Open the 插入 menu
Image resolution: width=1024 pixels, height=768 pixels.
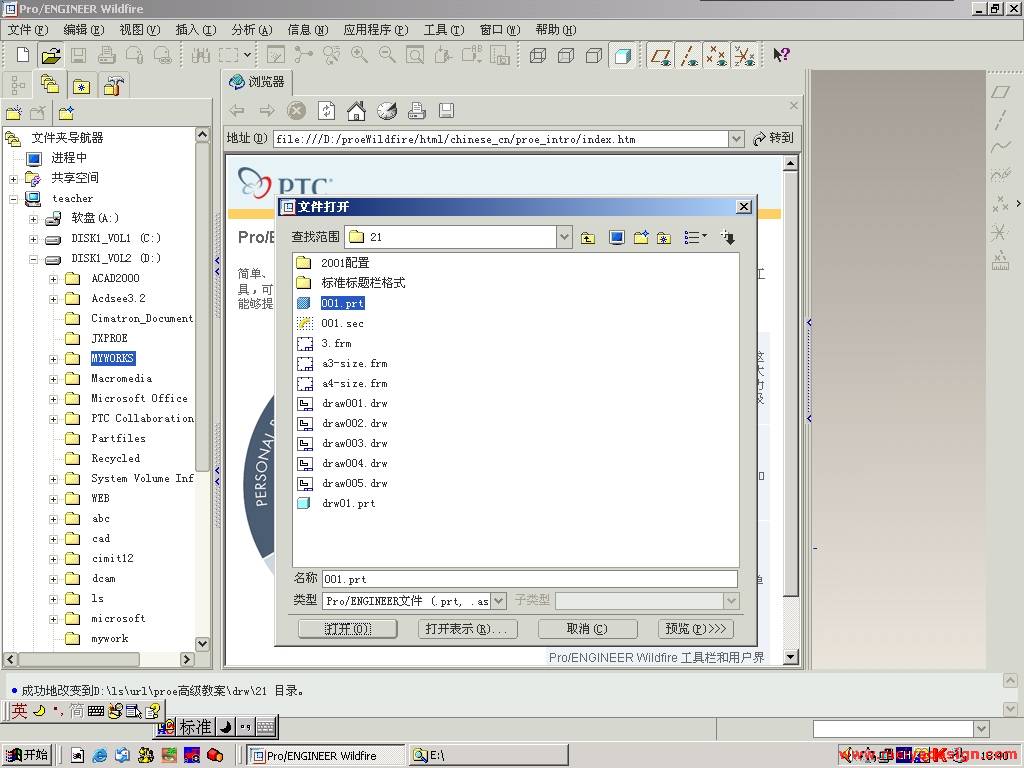pyautogui.click(x=195, y=30)
